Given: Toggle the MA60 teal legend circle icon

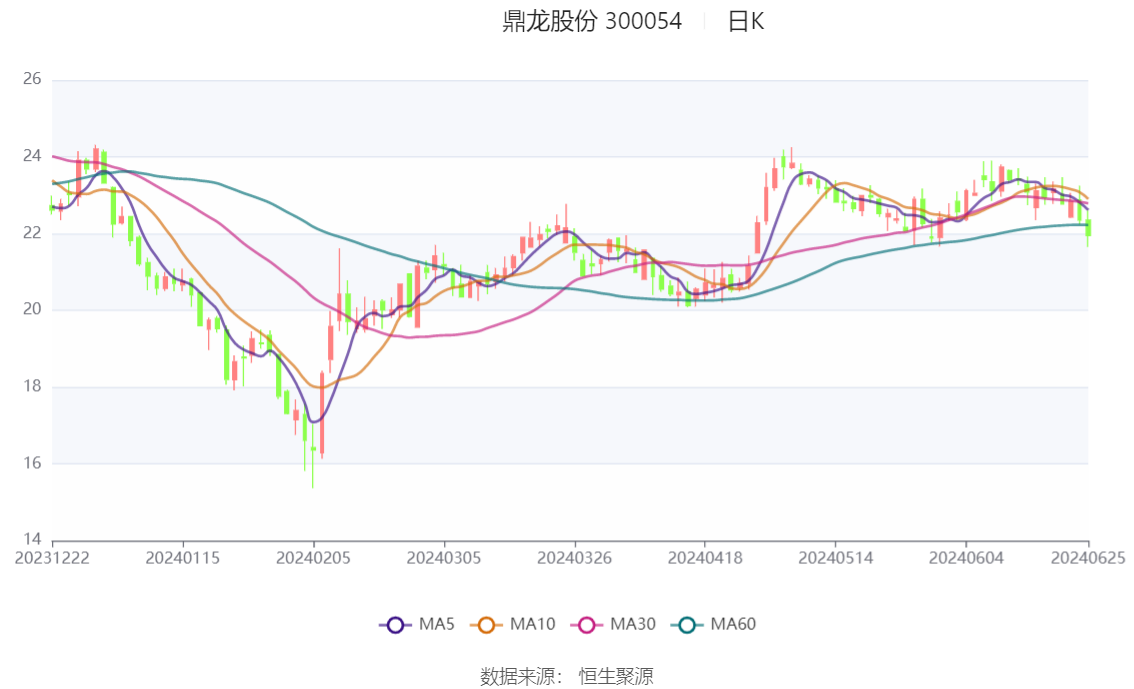Looking at the screenshot, I should click(687, 625).
